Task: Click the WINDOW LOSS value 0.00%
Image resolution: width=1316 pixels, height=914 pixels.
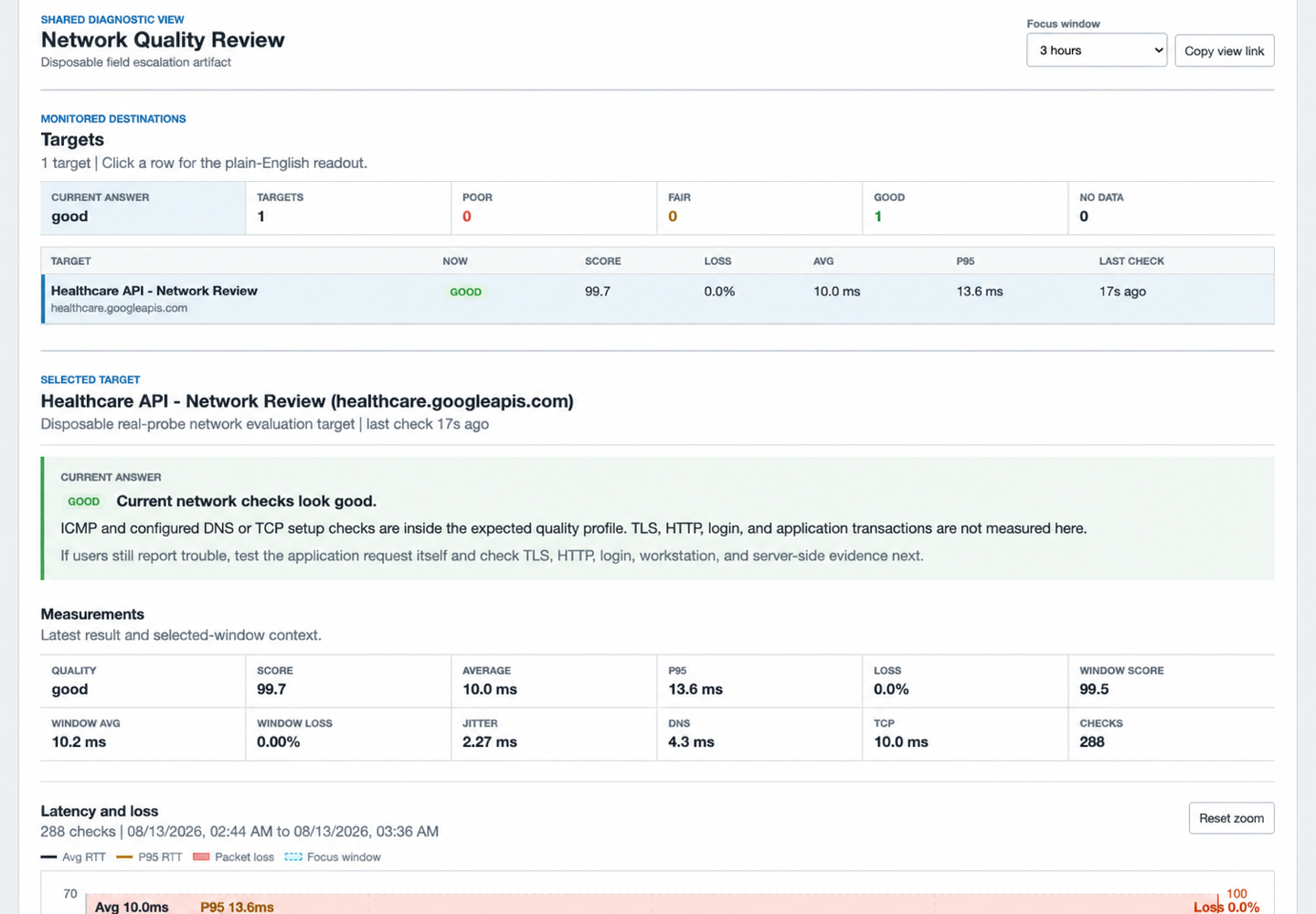Action: 278,742
